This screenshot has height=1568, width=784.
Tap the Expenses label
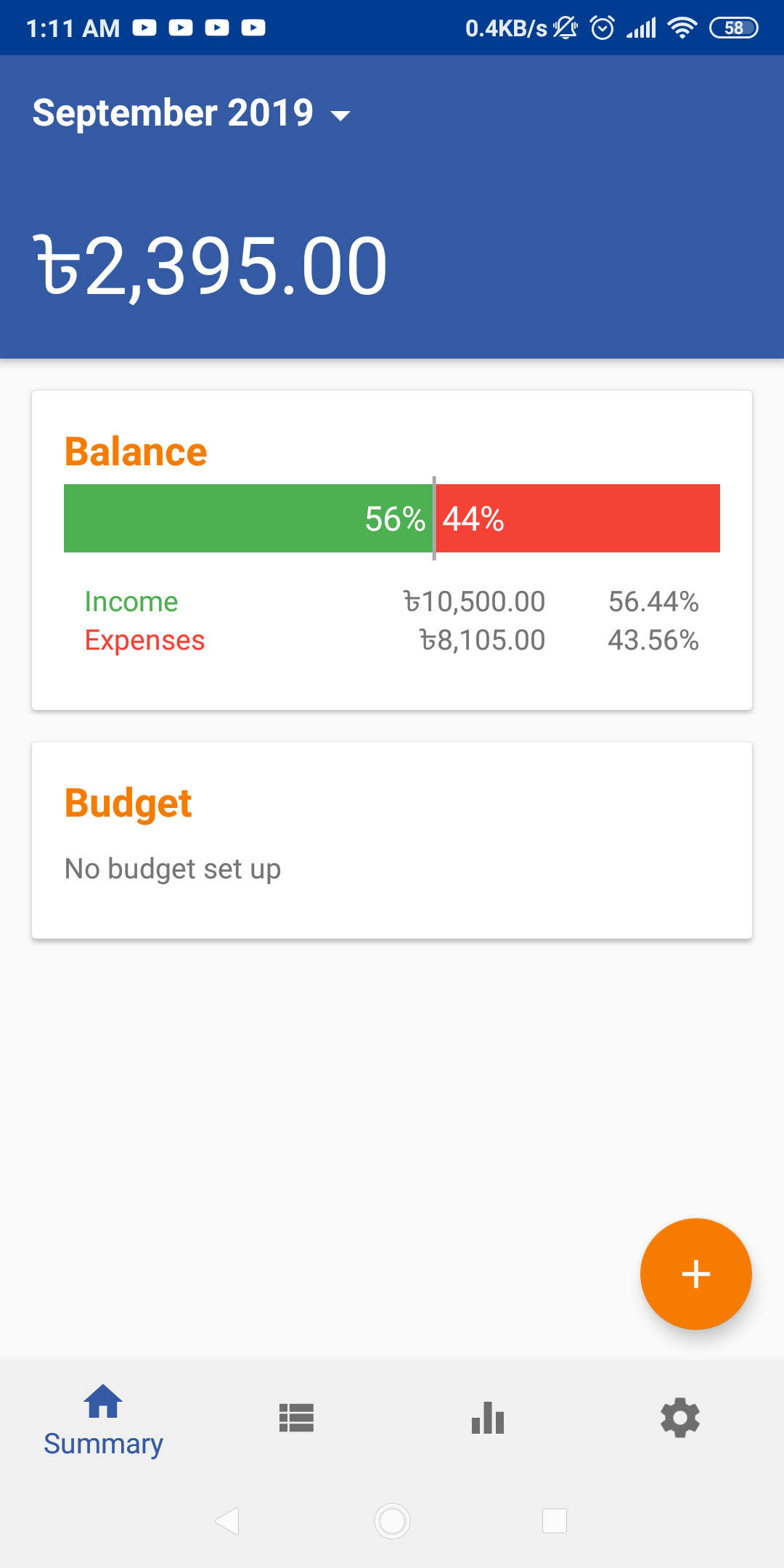(x=144, y=640)
